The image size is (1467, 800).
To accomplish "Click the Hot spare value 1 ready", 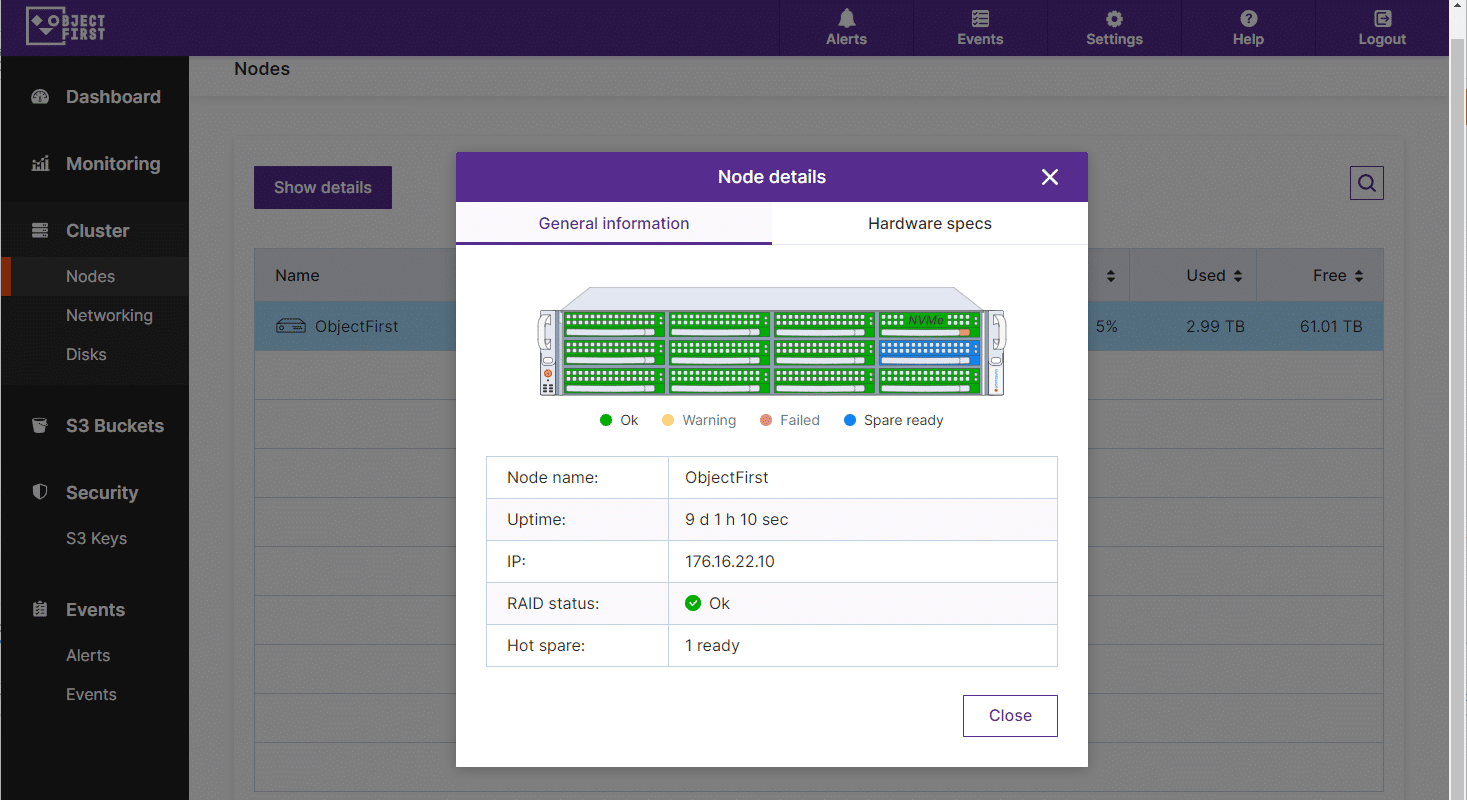I will tap(712, 645).
